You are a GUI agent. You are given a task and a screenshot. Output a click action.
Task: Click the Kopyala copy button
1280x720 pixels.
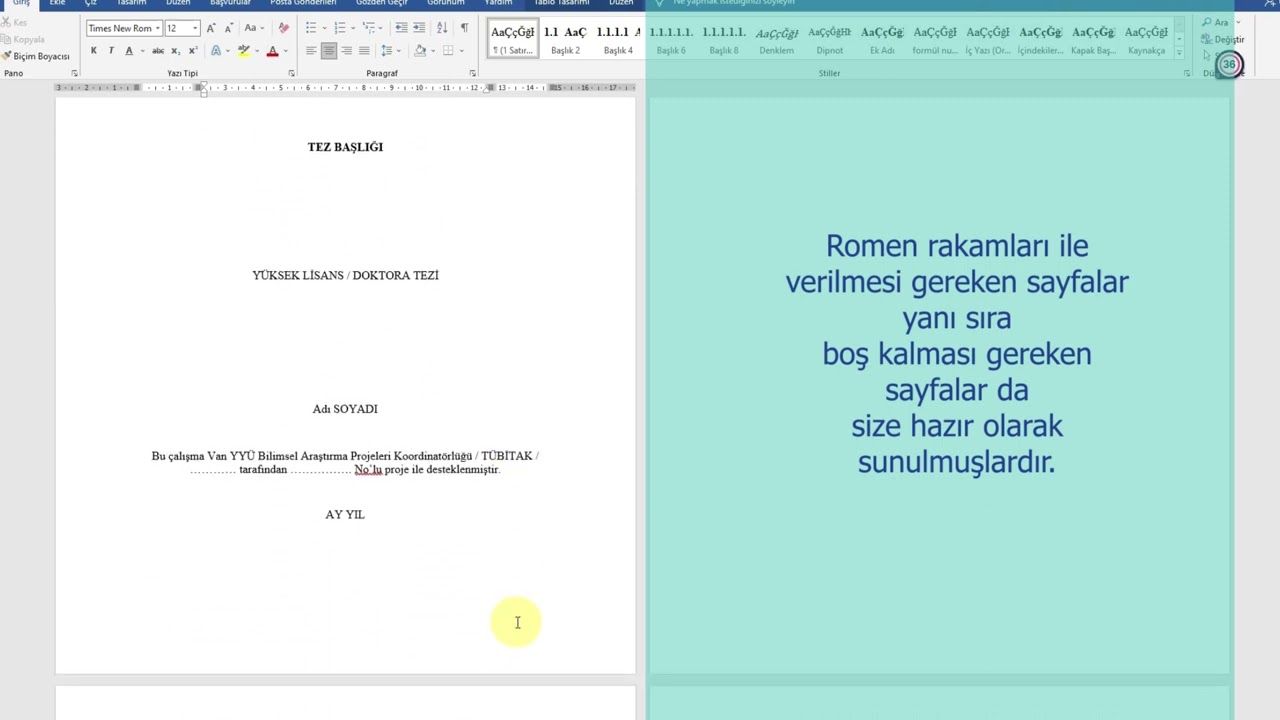(x=23, y=40)
